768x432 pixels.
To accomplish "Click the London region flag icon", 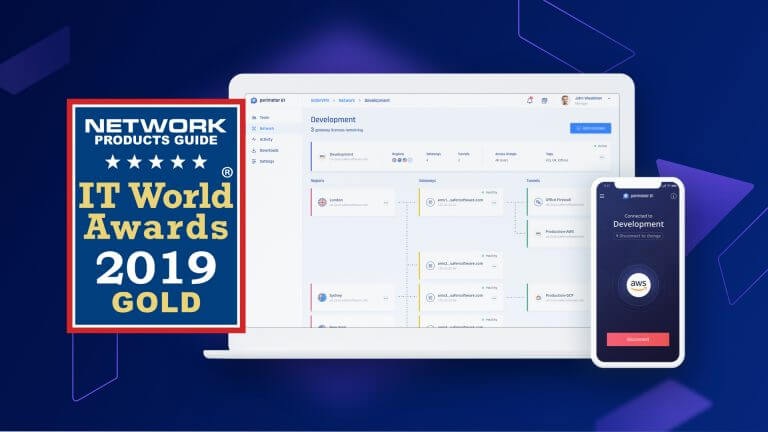I will [322, 202].
